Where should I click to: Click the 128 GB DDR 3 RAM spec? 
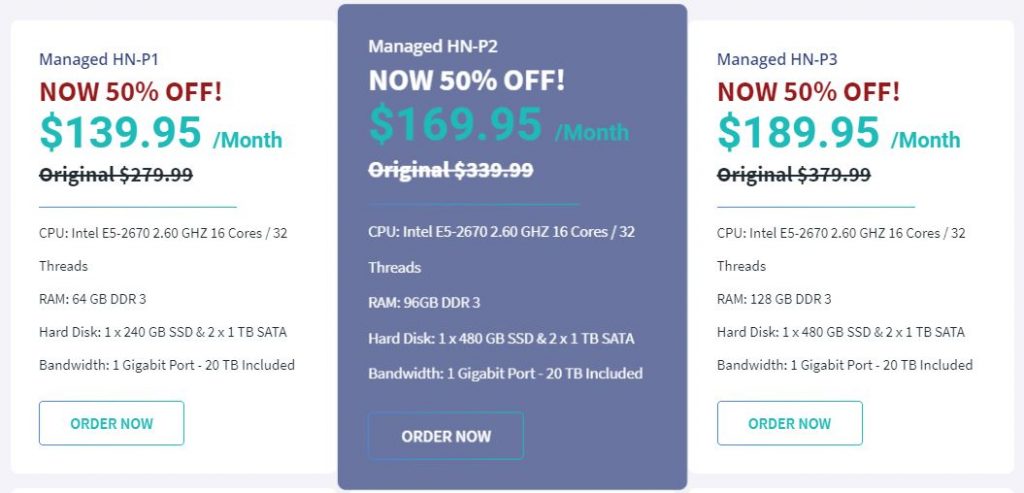click(774, 299)
